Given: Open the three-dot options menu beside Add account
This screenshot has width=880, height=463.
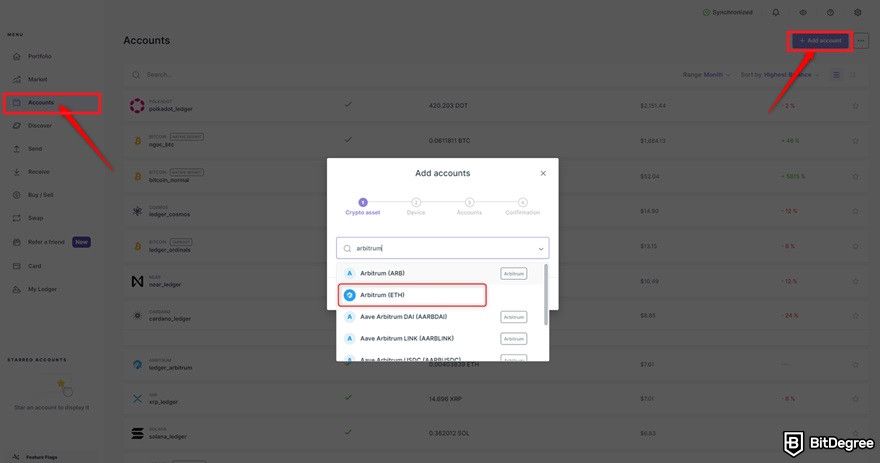Looking at the screenshot, I should (x=861, y=41).
